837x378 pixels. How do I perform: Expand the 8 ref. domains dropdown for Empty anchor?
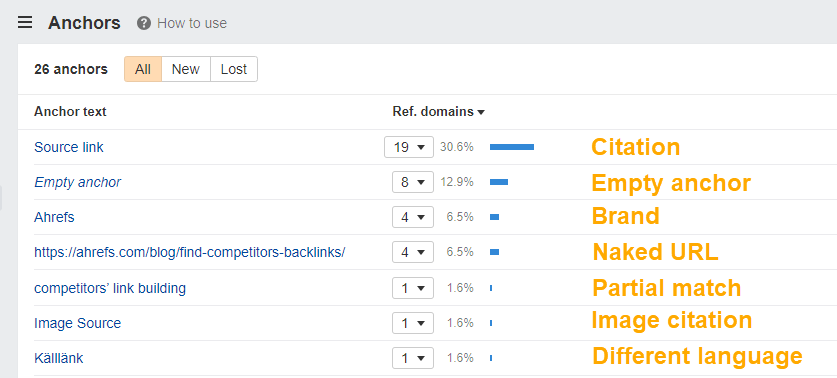(413, 182)
